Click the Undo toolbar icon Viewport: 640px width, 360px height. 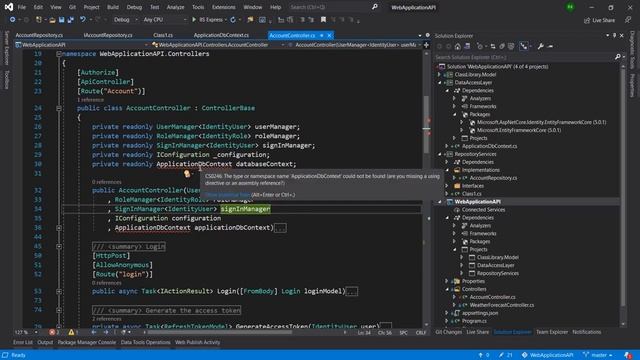tap(83, 20)
